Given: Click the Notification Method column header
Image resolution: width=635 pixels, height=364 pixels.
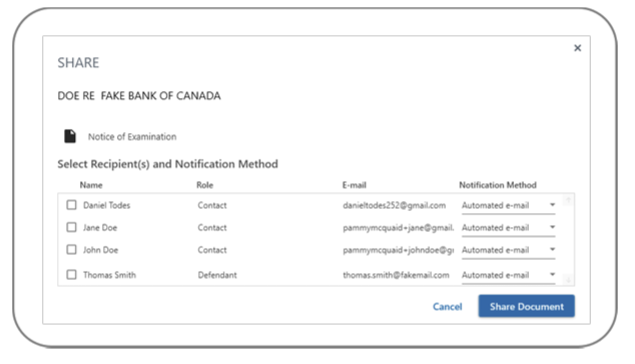Looking at the screenshot, I should coord(497,185).
